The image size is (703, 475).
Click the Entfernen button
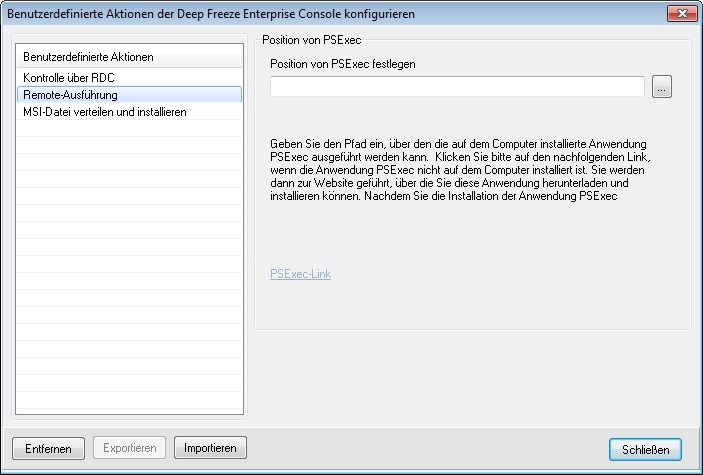tap(48, 448)
